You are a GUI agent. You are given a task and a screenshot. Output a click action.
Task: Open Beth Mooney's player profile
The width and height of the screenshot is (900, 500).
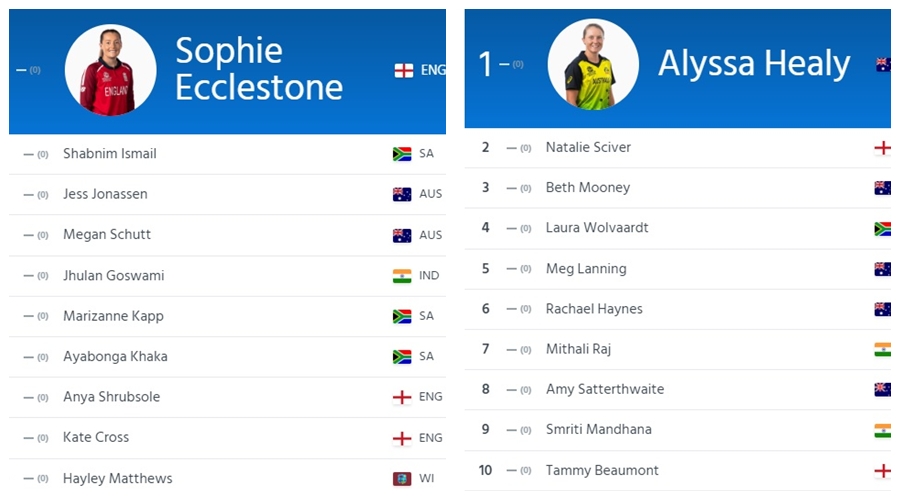tap(588, 187)
